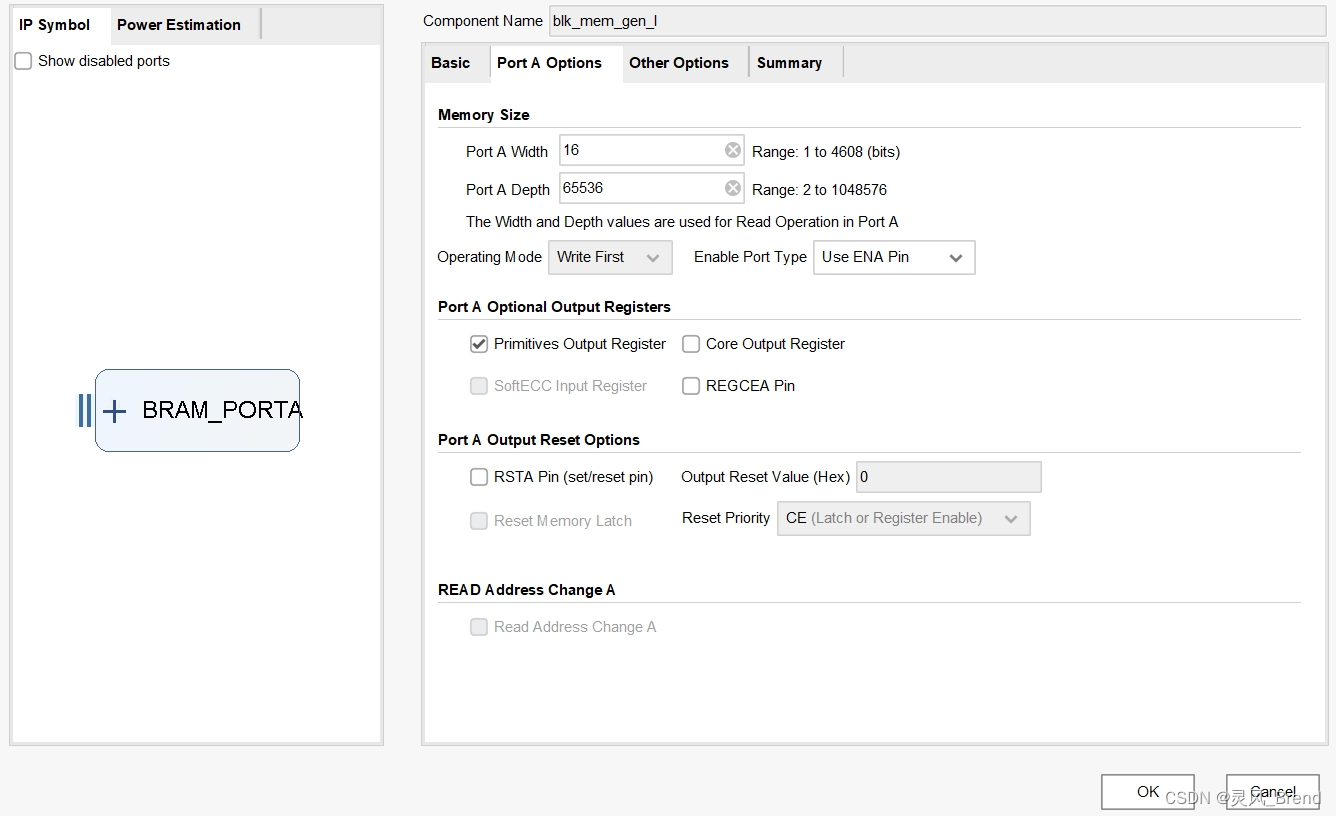Click 'Port A Optional Output Registers' heading
1336x816 pixels.
[x=554, y=307]
